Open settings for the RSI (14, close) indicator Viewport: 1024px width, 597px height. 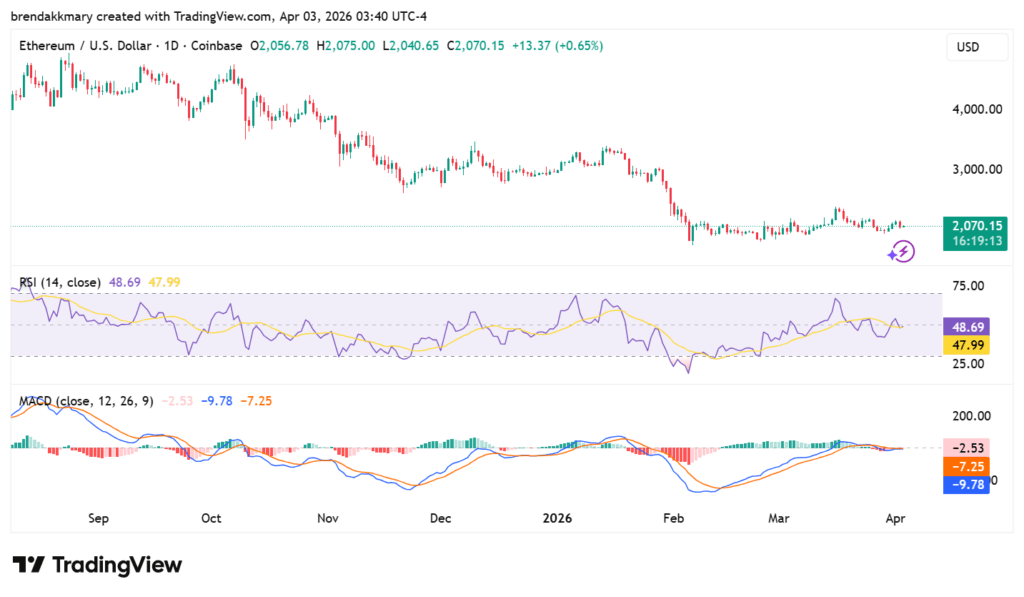[x=58, y=282]
